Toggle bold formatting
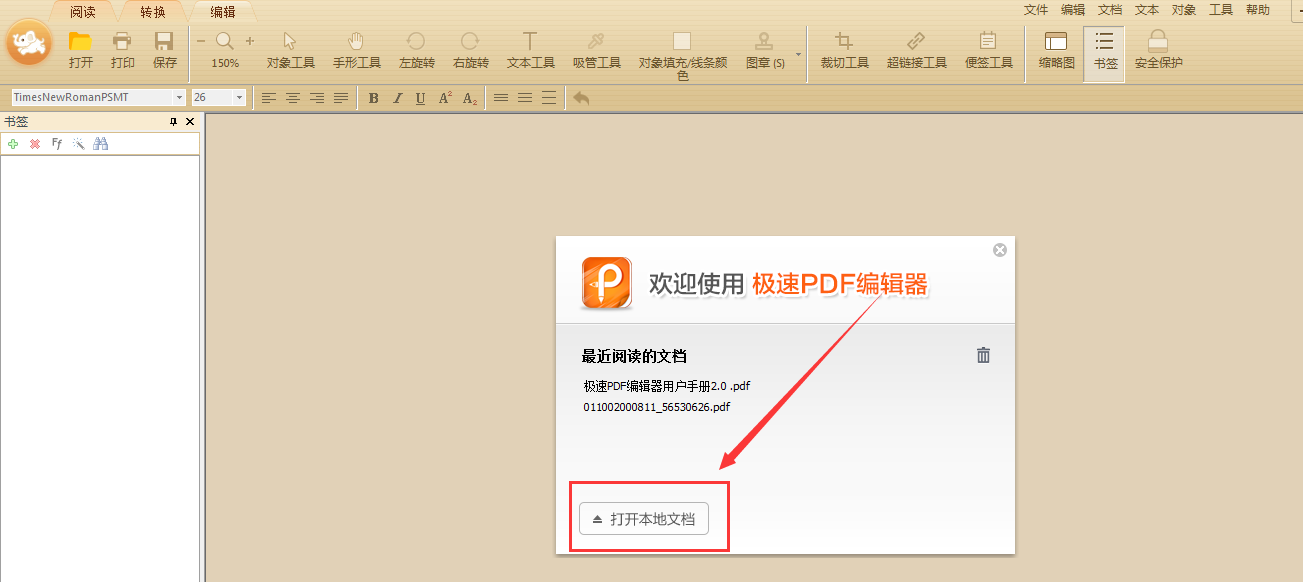 tap(374, 98)
